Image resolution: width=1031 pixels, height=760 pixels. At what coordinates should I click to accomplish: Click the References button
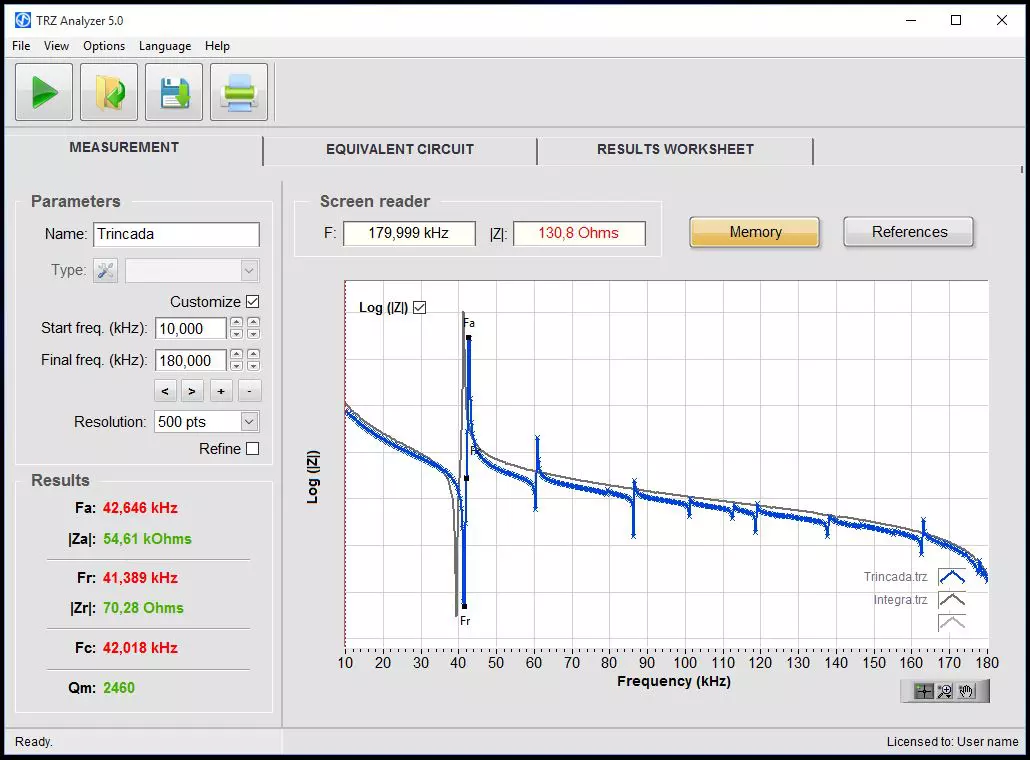909,232
